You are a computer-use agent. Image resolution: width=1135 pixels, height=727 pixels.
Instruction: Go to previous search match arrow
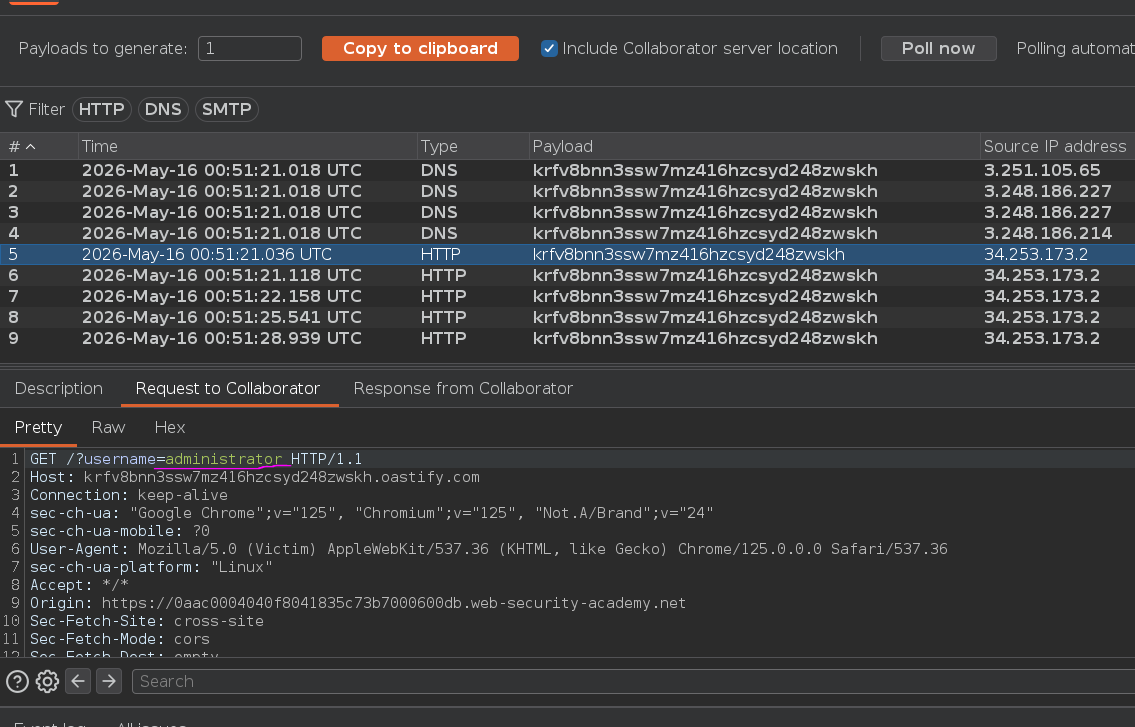coord(78,681)
